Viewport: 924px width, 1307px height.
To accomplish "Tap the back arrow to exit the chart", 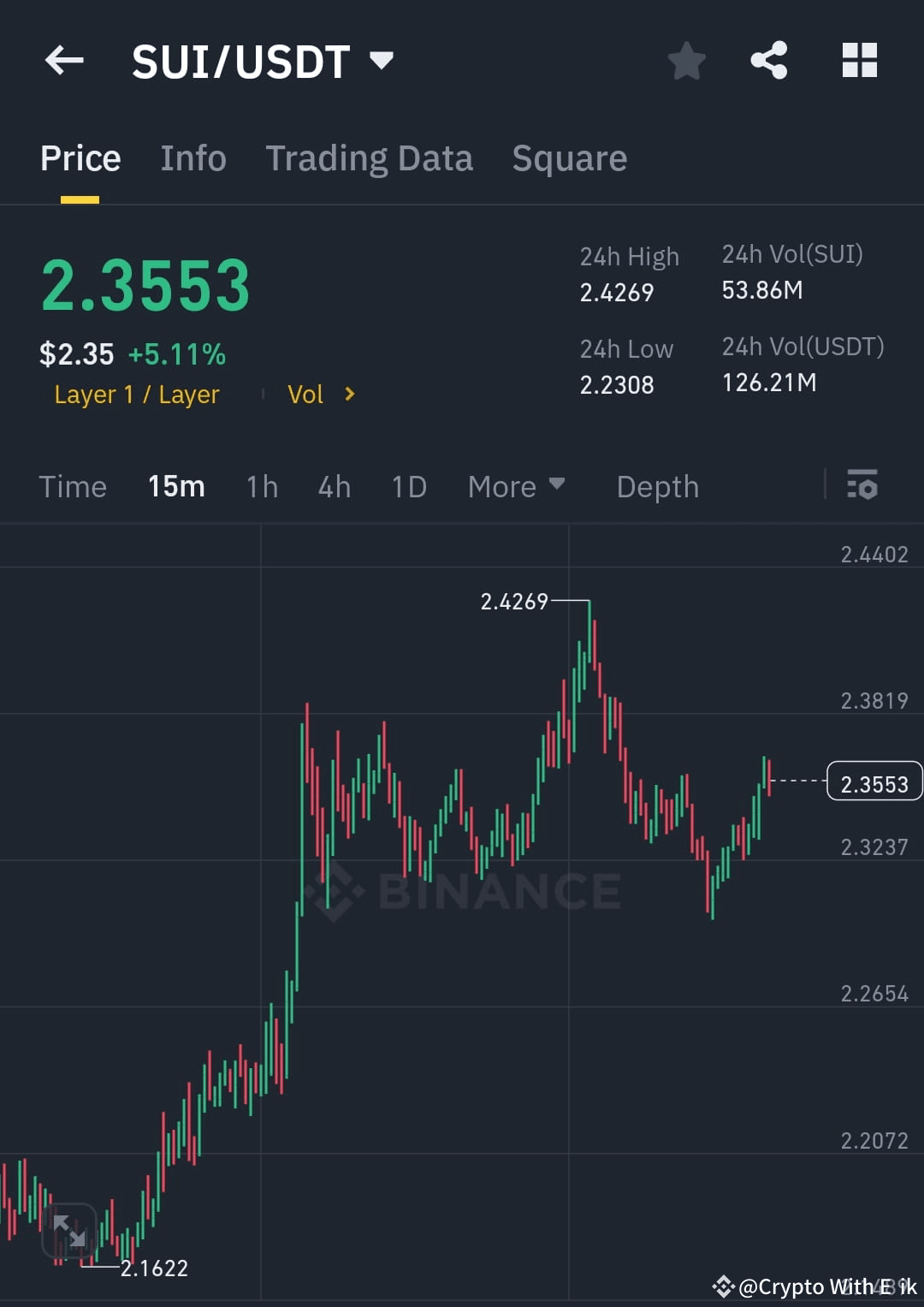I will pyautogui.click(x=64, y=60).
